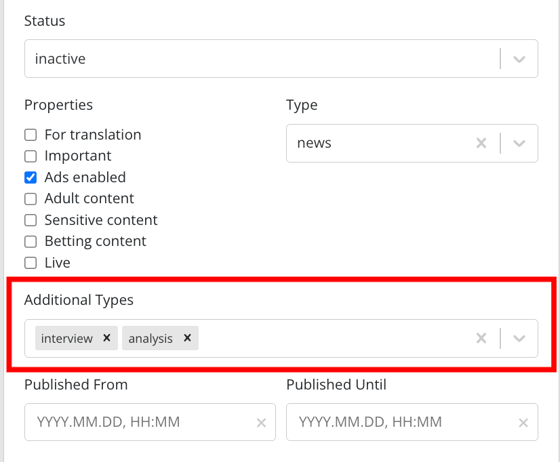The height and width of the screenshot is (462, 560).
Task: Enable the For translation checkbox
Action: [x=30, y=135]
